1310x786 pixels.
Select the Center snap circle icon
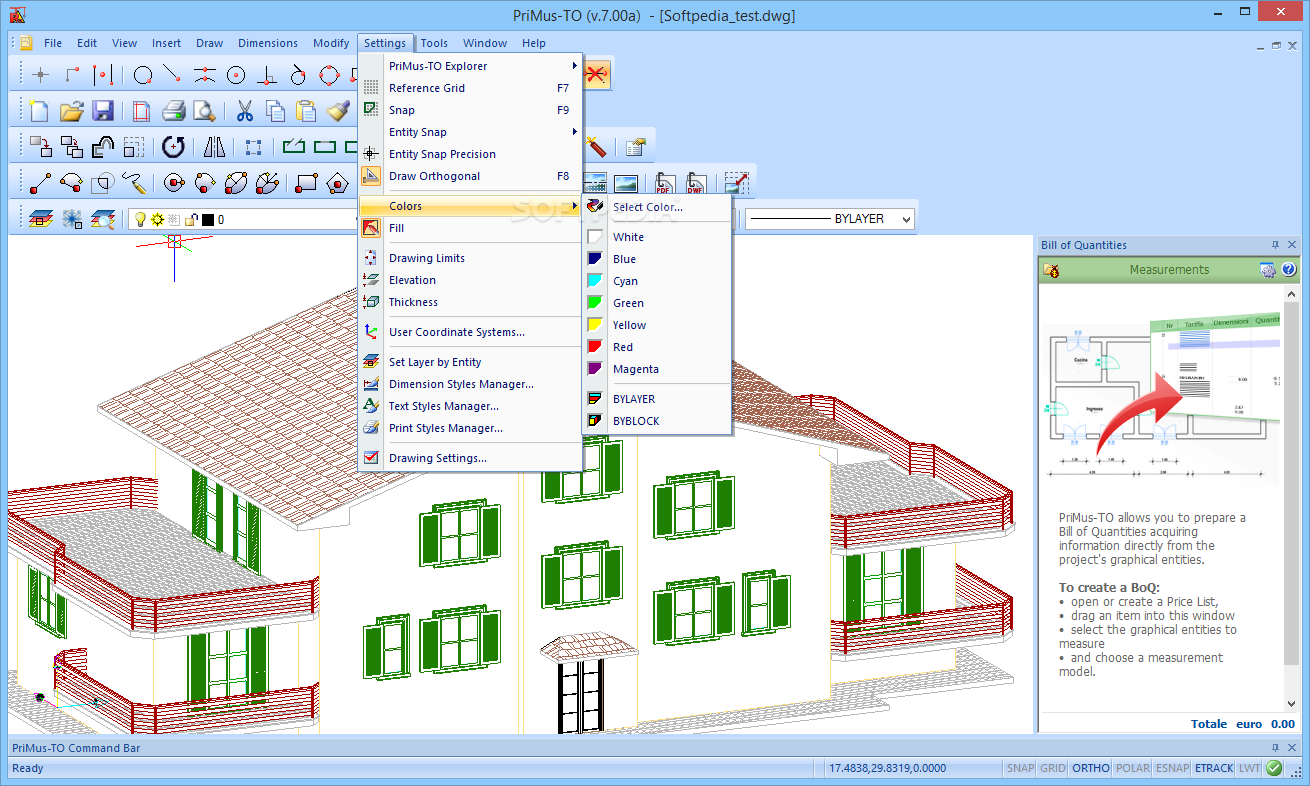click(236, 74)
